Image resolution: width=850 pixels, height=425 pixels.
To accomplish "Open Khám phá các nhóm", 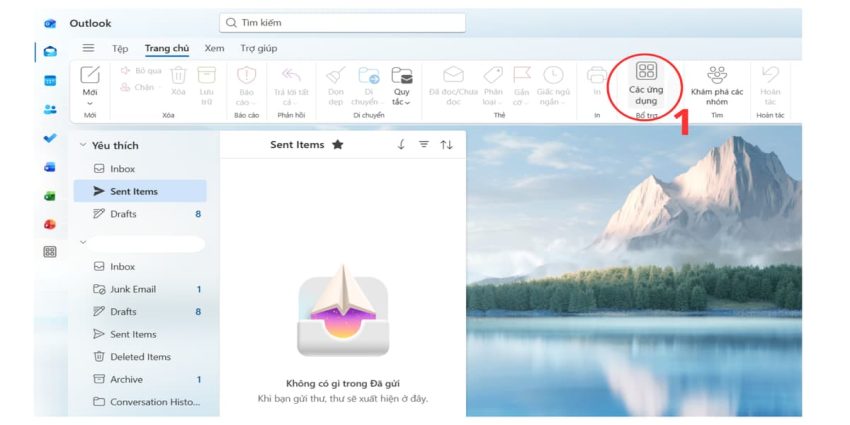I will click(x=717, y=86).
